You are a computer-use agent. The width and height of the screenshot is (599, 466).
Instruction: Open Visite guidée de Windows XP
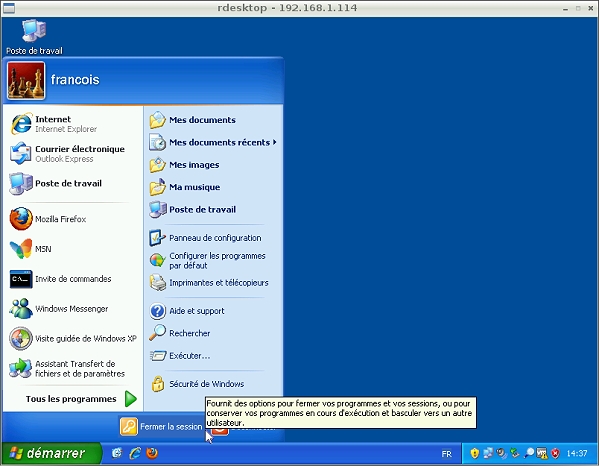(72, 338)
